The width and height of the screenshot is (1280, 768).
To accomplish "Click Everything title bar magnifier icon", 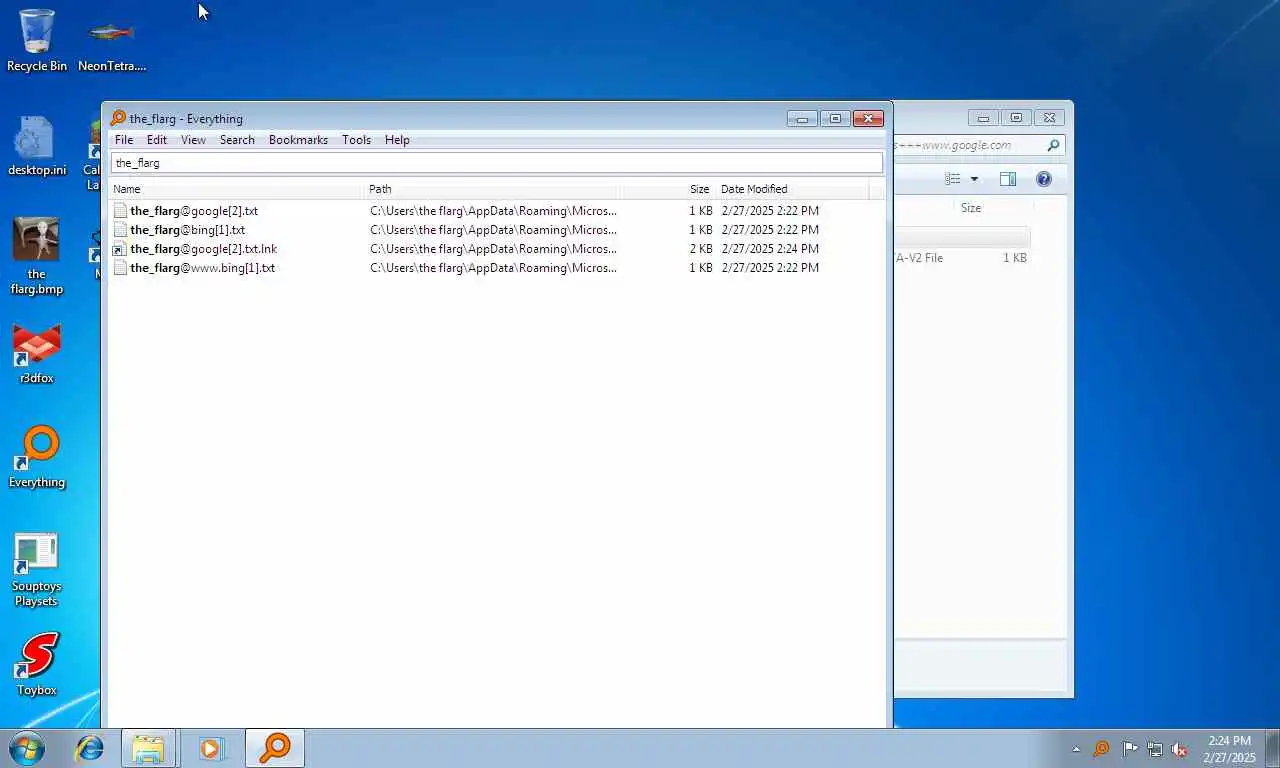I will click(118, 118).
